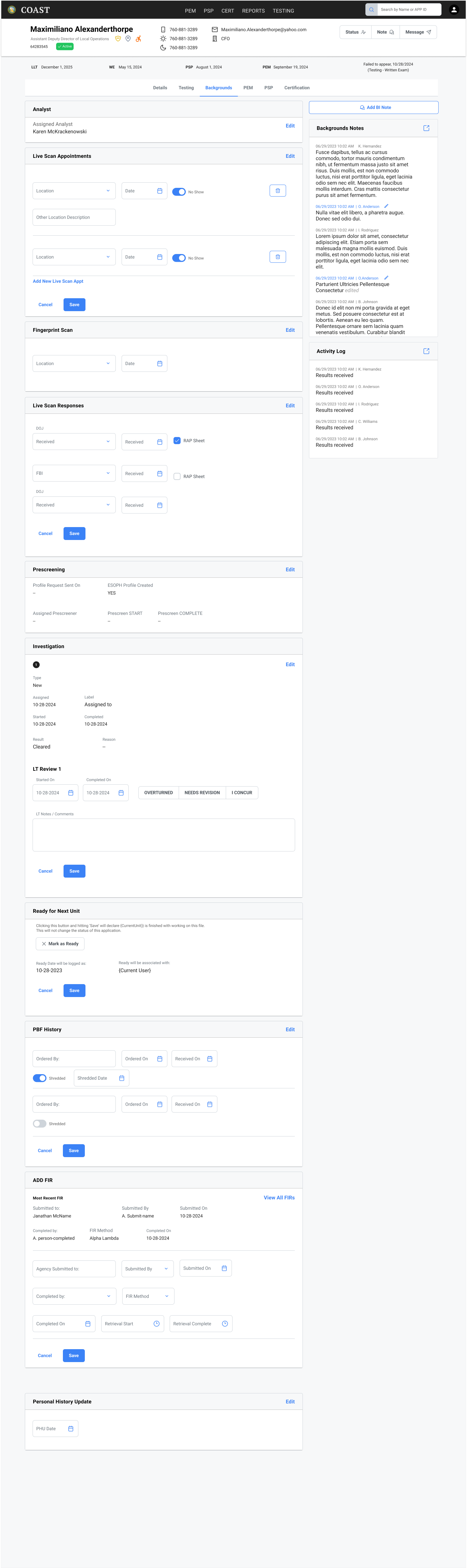Click the Retrieval Complete clock icon
Screen dimensions: 467x1568
(x=225, y=1324)
